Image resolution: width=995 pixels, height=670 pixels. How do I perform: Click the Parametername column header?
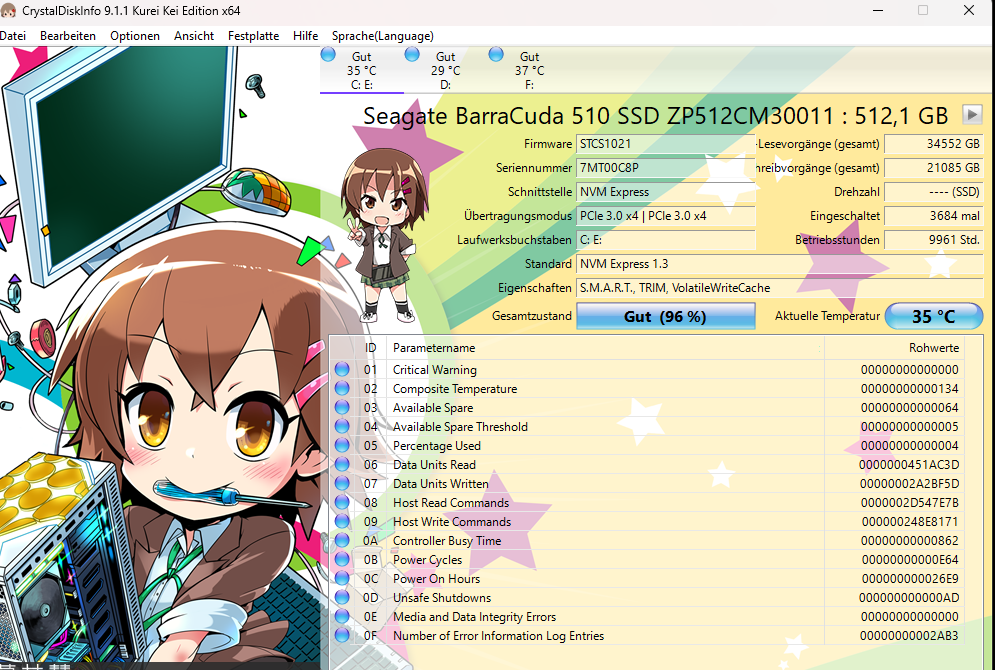click(x=605, y=348)
